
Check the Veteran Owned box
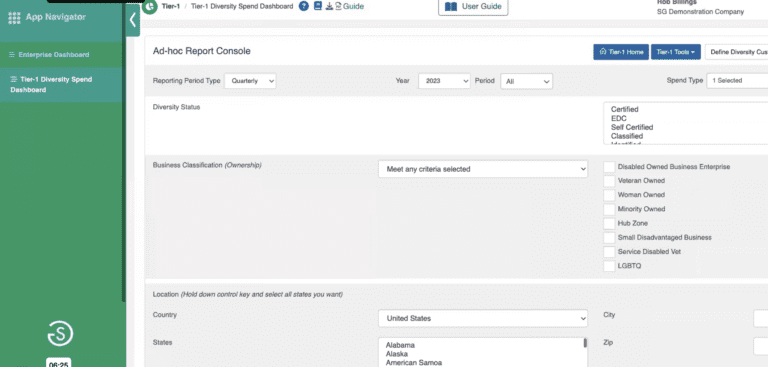coord(609,181)
